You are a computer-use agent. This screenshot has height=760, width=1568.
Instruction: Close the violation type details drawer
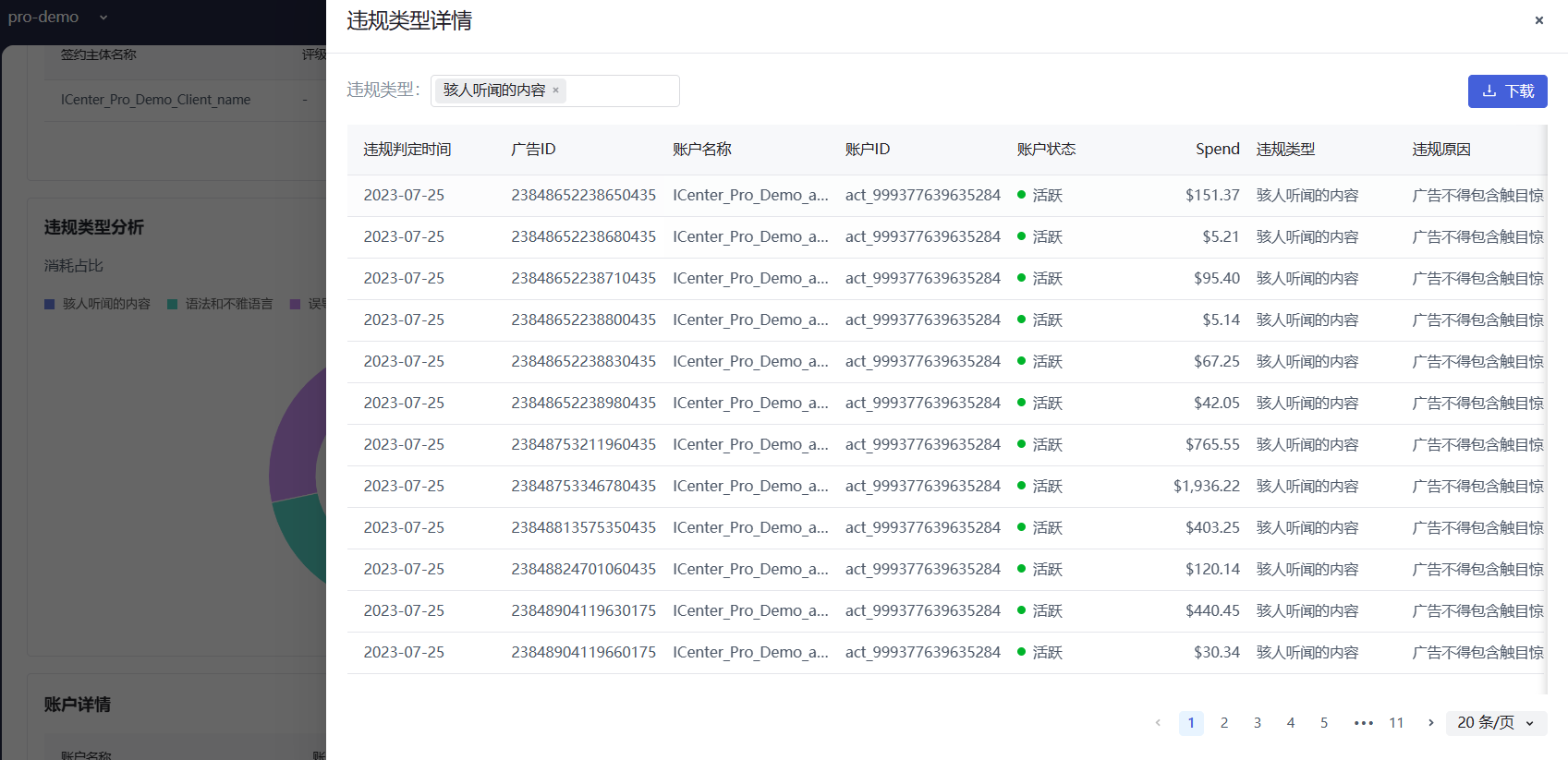pyautogui.click(x=1538, y=20)
